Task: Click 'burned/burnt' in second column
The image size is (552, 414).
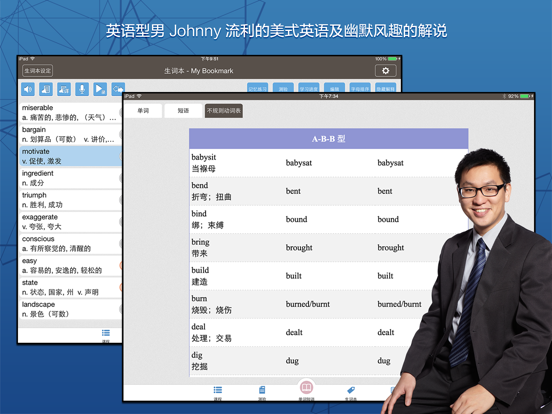Action: (308, 304)
